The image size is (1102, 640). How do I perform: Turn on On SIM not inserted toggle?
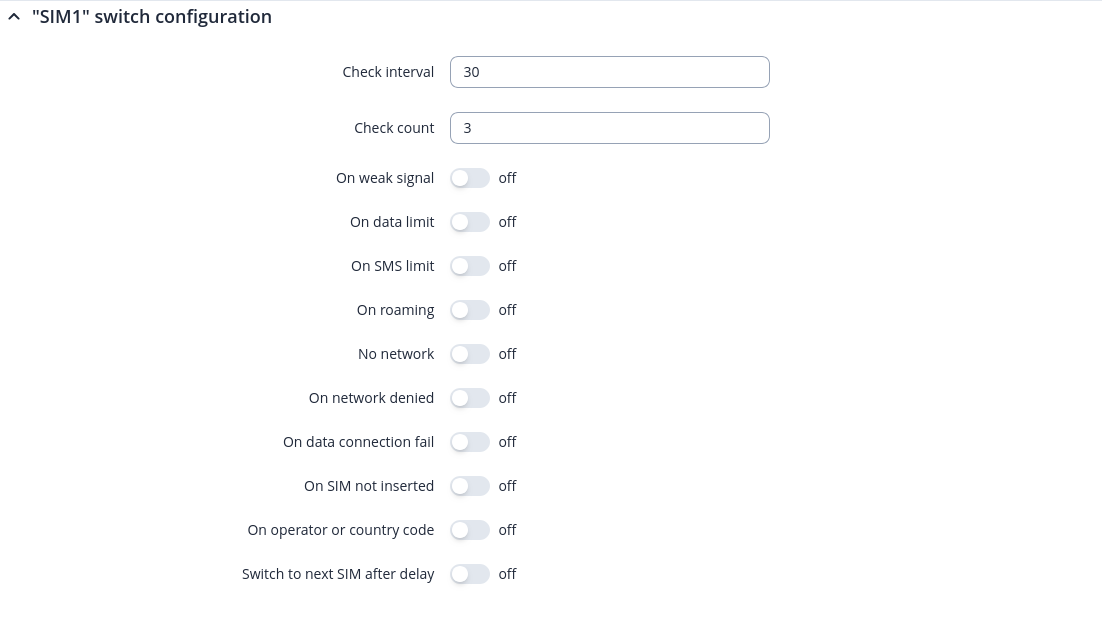469,486
